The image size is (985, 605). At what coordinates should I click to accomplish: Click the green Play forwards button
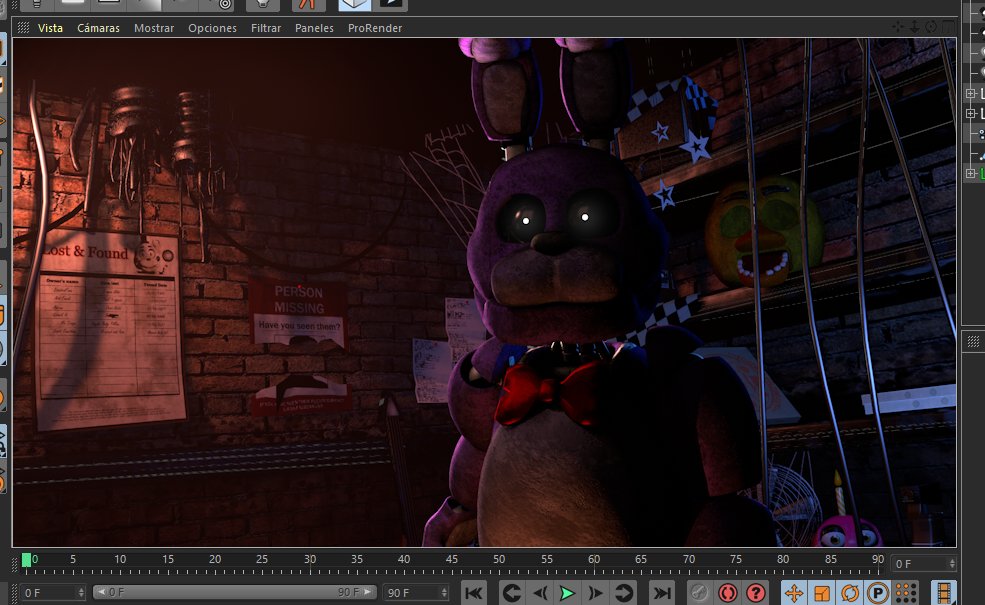tap(567, 592)
